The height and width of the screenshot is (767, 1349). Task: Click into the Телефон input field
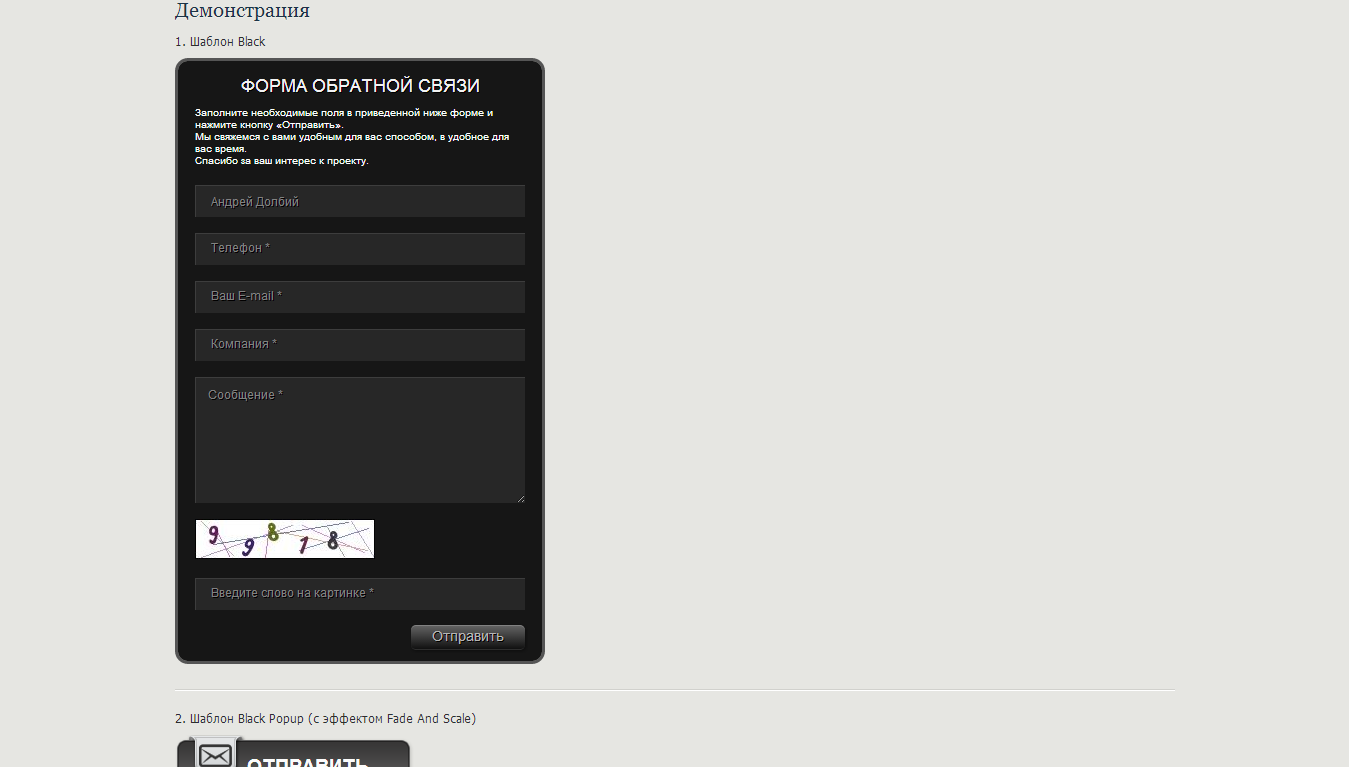(359, 249)
